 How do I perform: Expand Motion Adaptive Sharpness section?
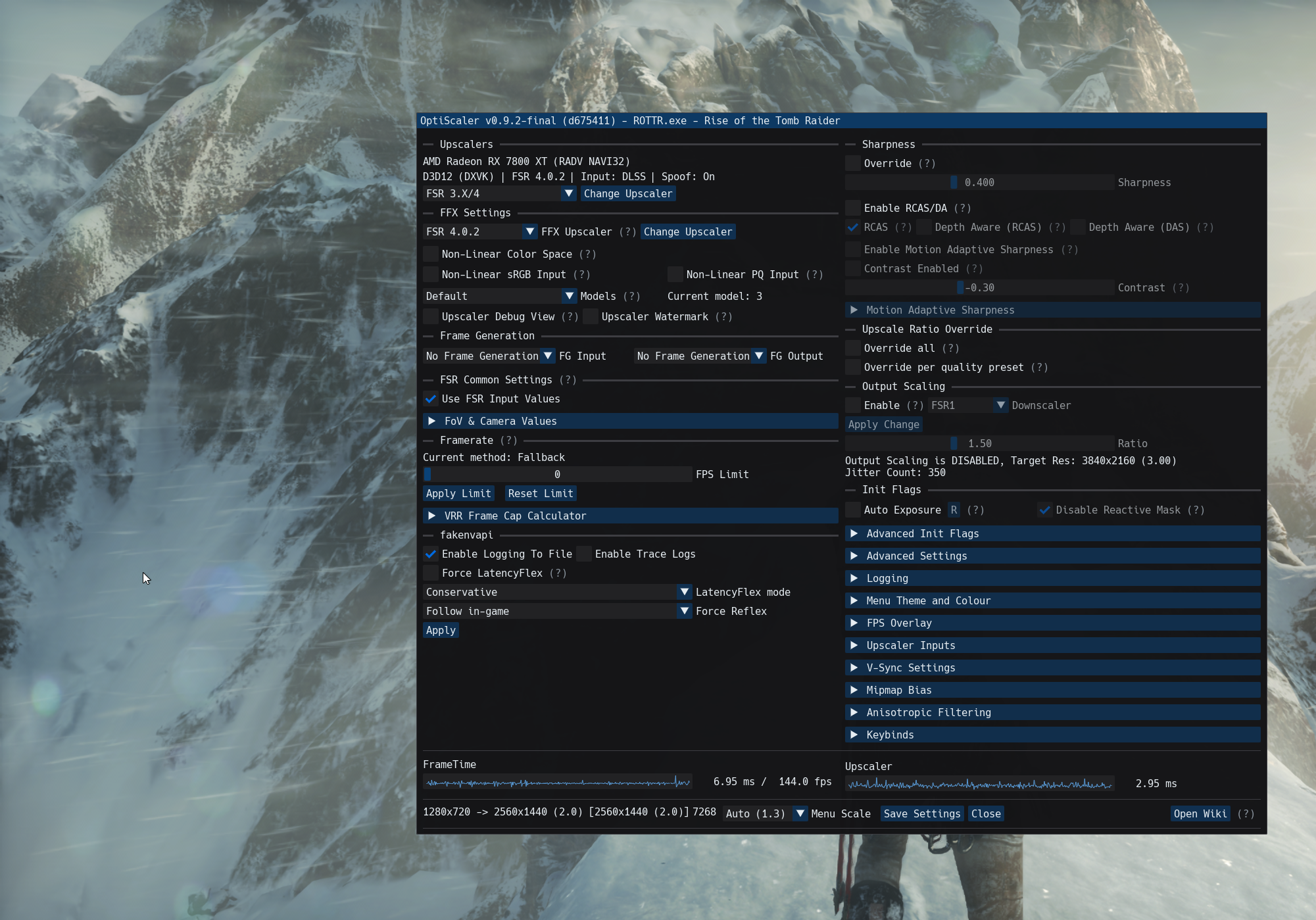(1052, 310)
